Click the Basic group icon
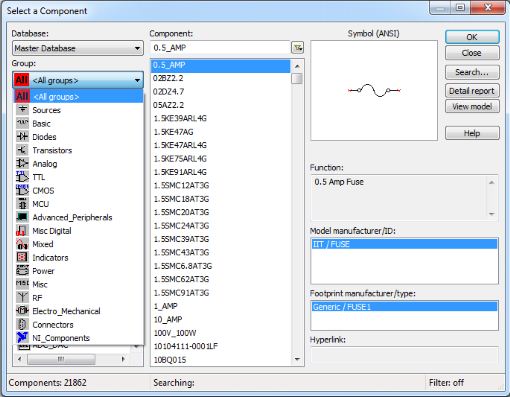 click(22, 123)
